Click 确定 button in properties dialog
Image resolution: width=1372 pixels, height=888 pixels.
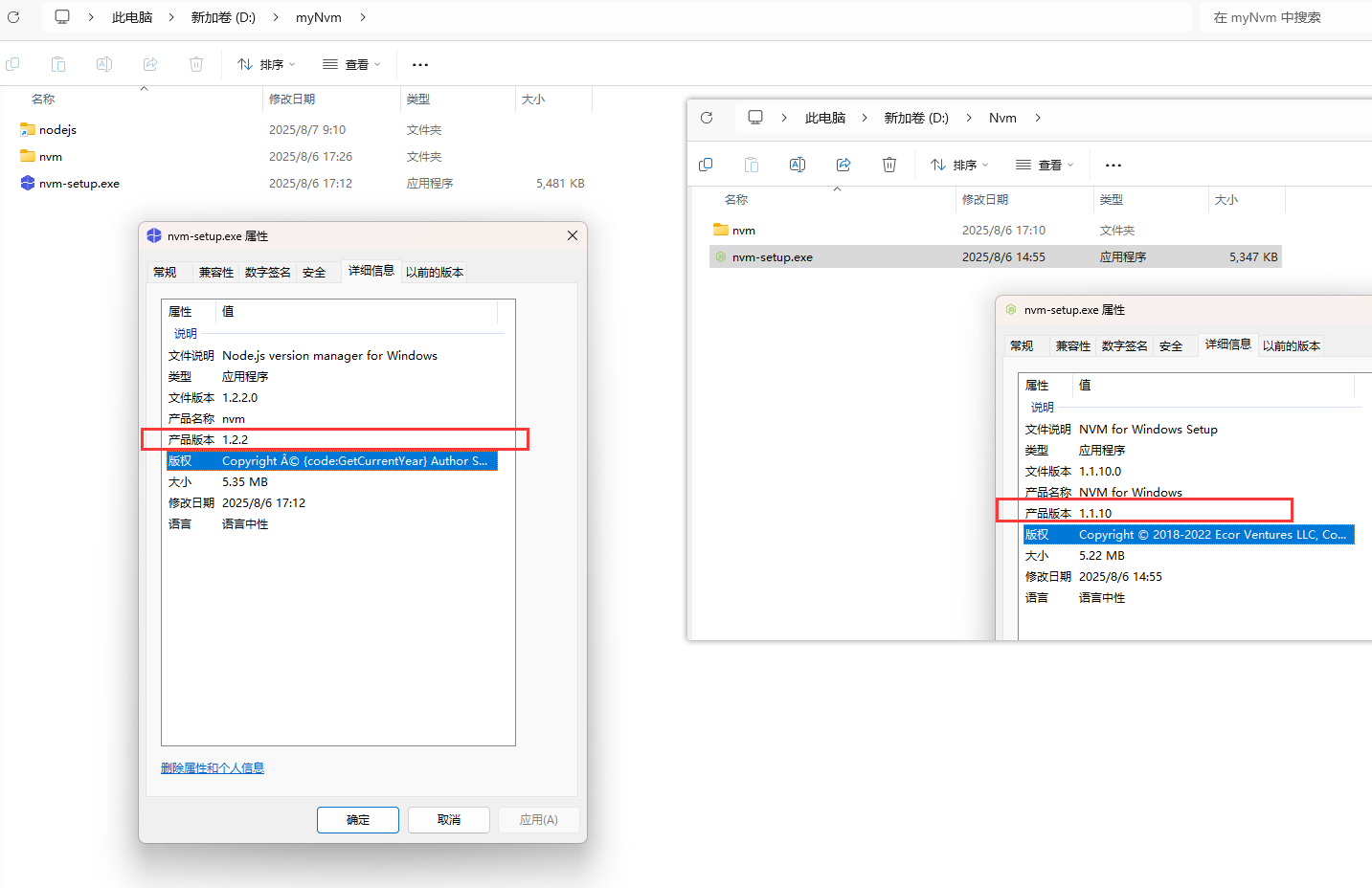coord(358,820)
